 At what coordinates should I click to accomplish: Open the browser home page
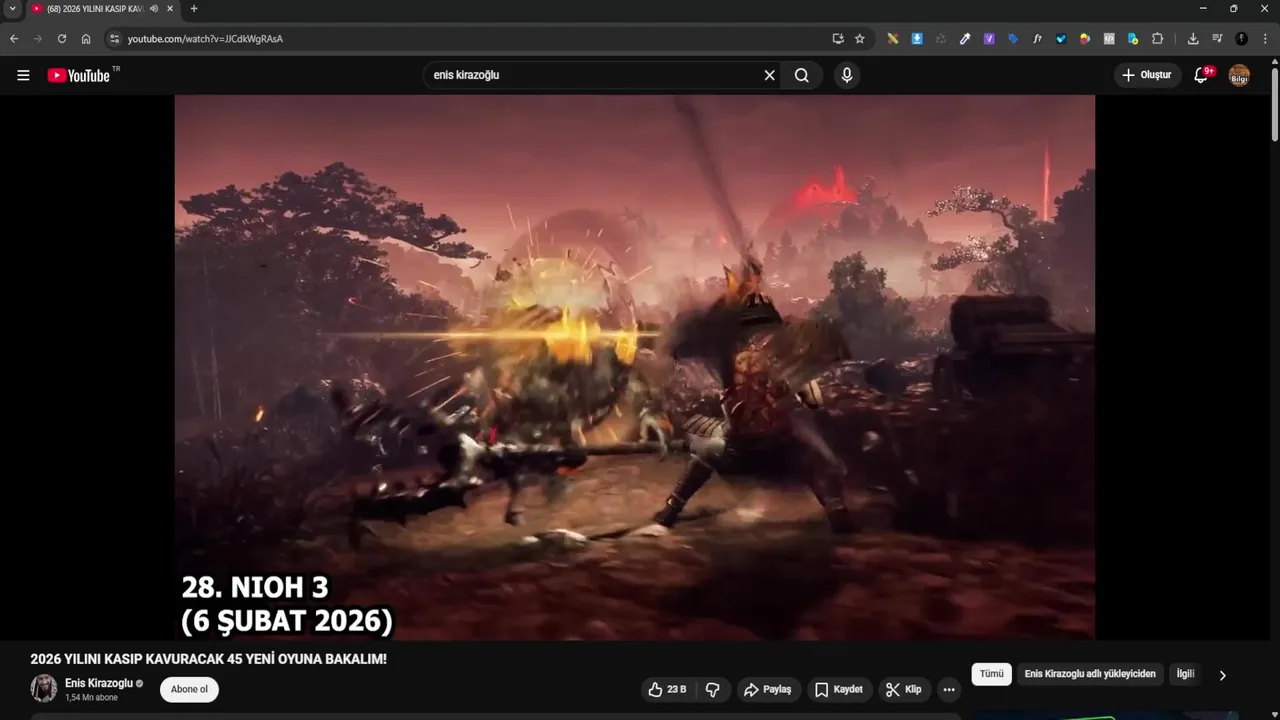(x=86, y=39)
